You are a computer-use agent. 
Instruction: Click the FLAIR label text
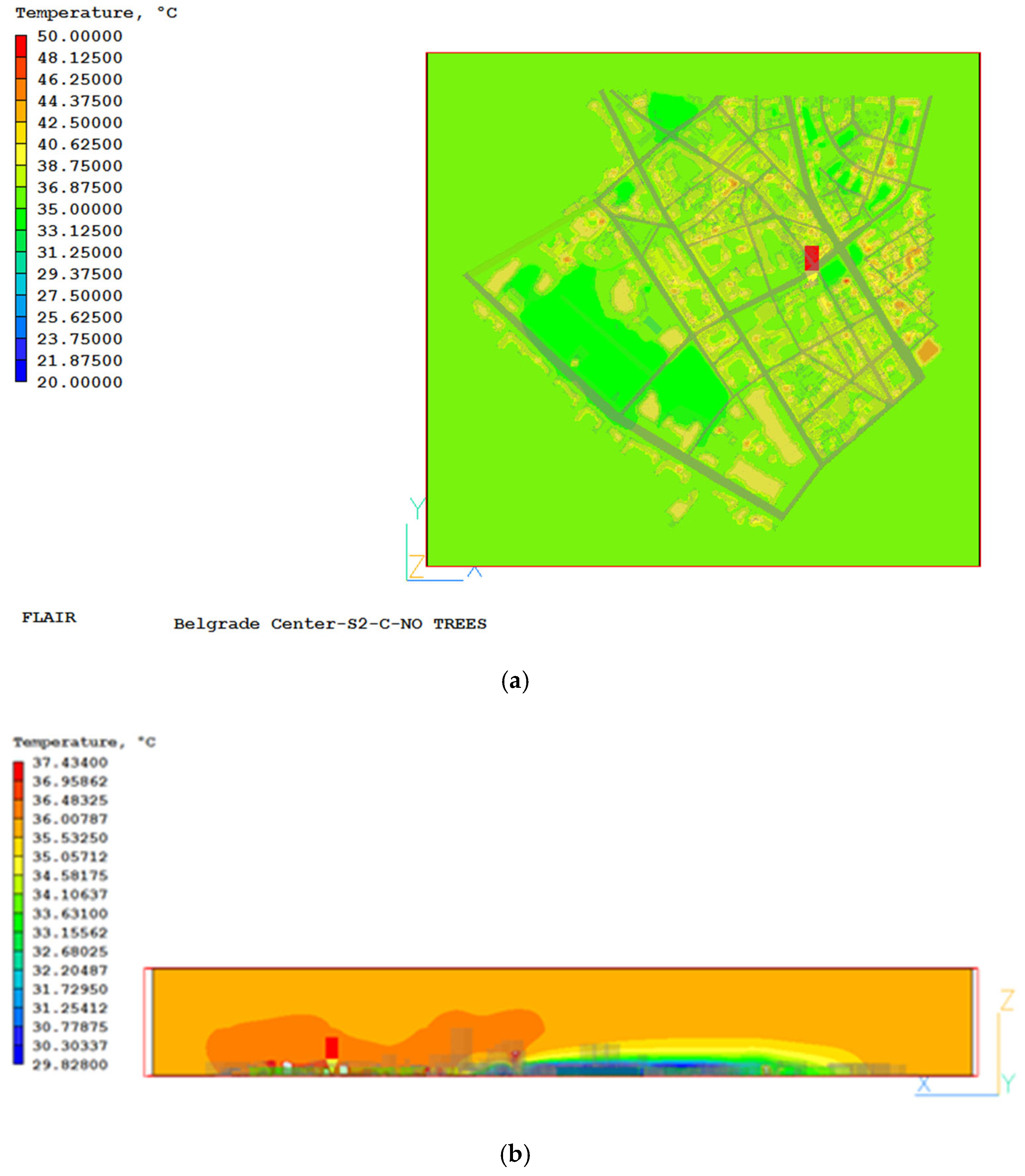49,617
